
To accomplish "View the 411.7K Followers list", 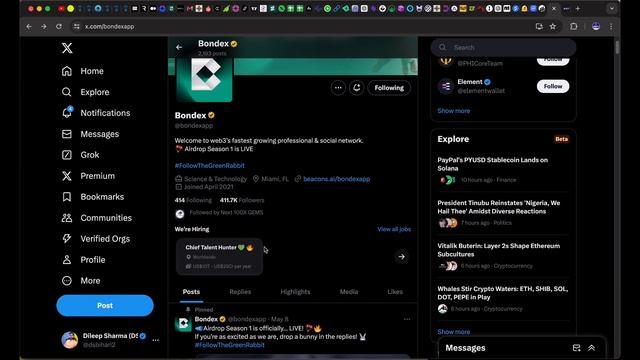I will pyautogui.click(x=242, y=200).
